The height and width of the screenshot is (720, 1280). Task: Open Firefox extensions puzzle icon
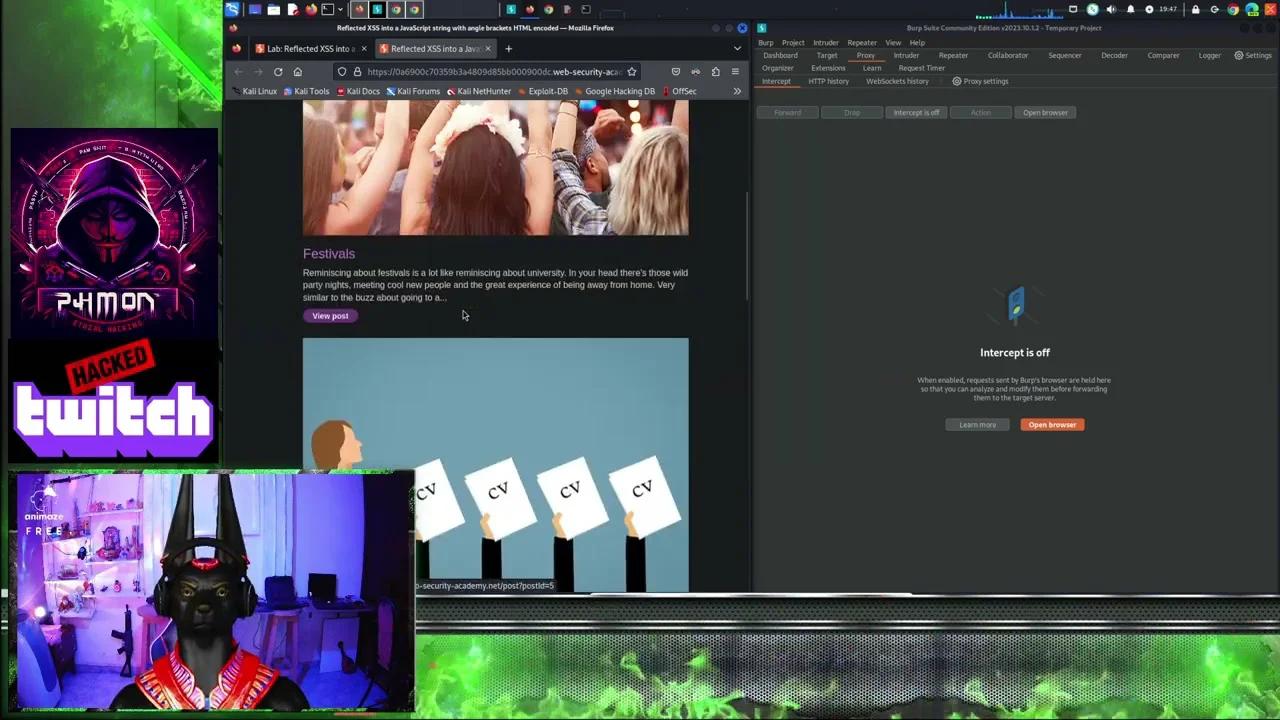[715, 72]
